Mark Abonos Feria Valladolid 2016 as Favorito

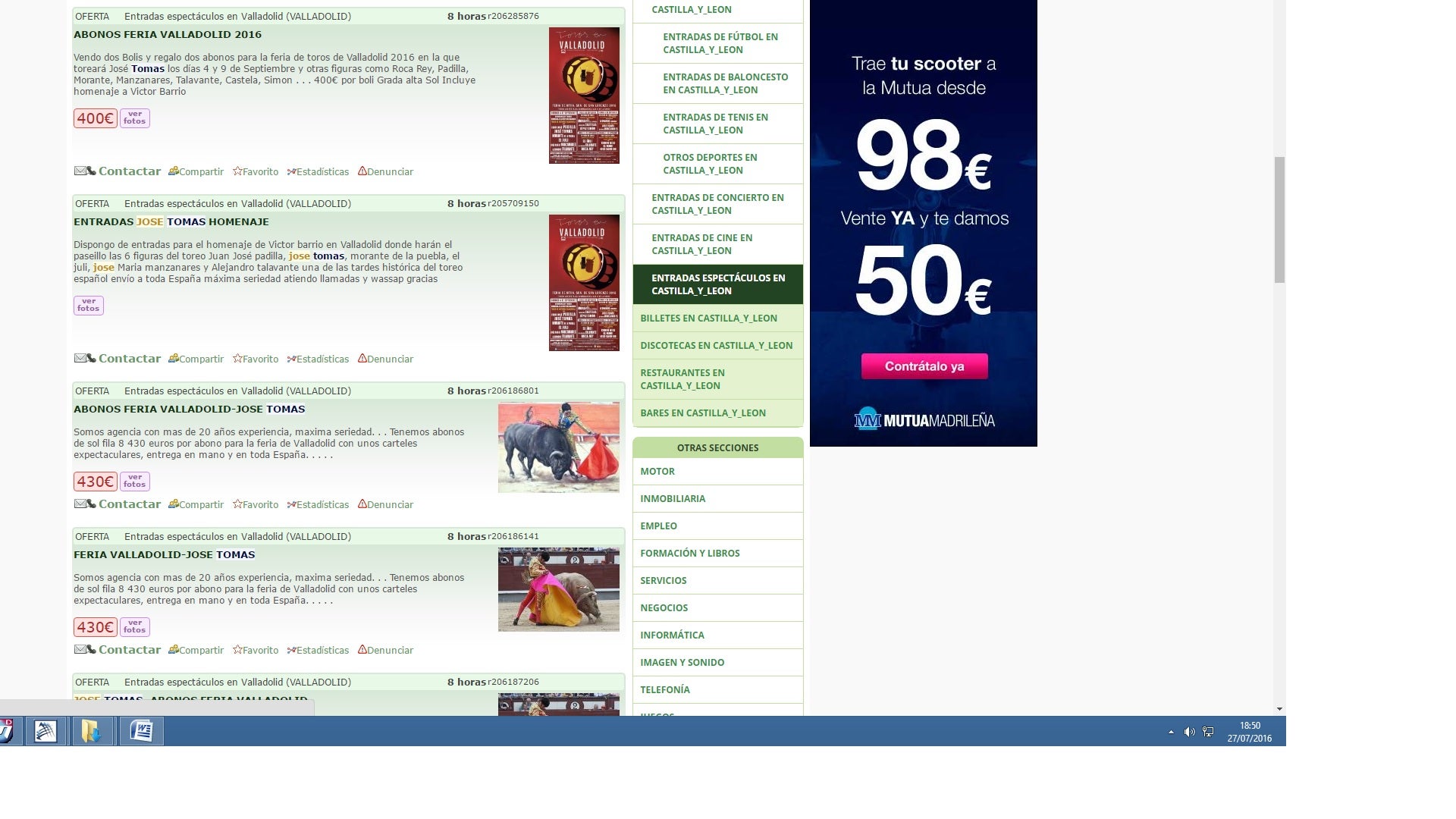click(256, 171)
